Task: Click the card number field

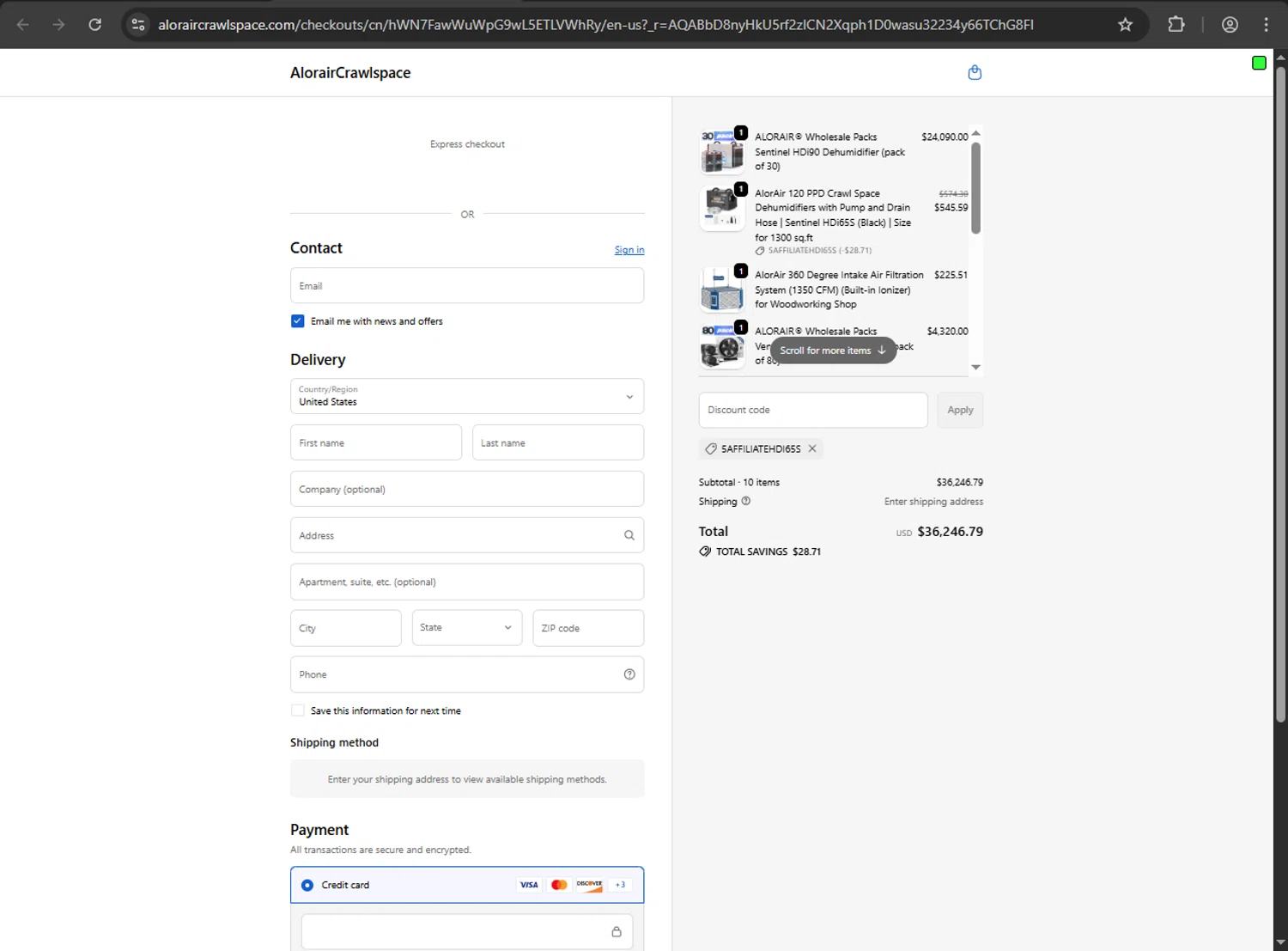Action: tap(467, 931)
